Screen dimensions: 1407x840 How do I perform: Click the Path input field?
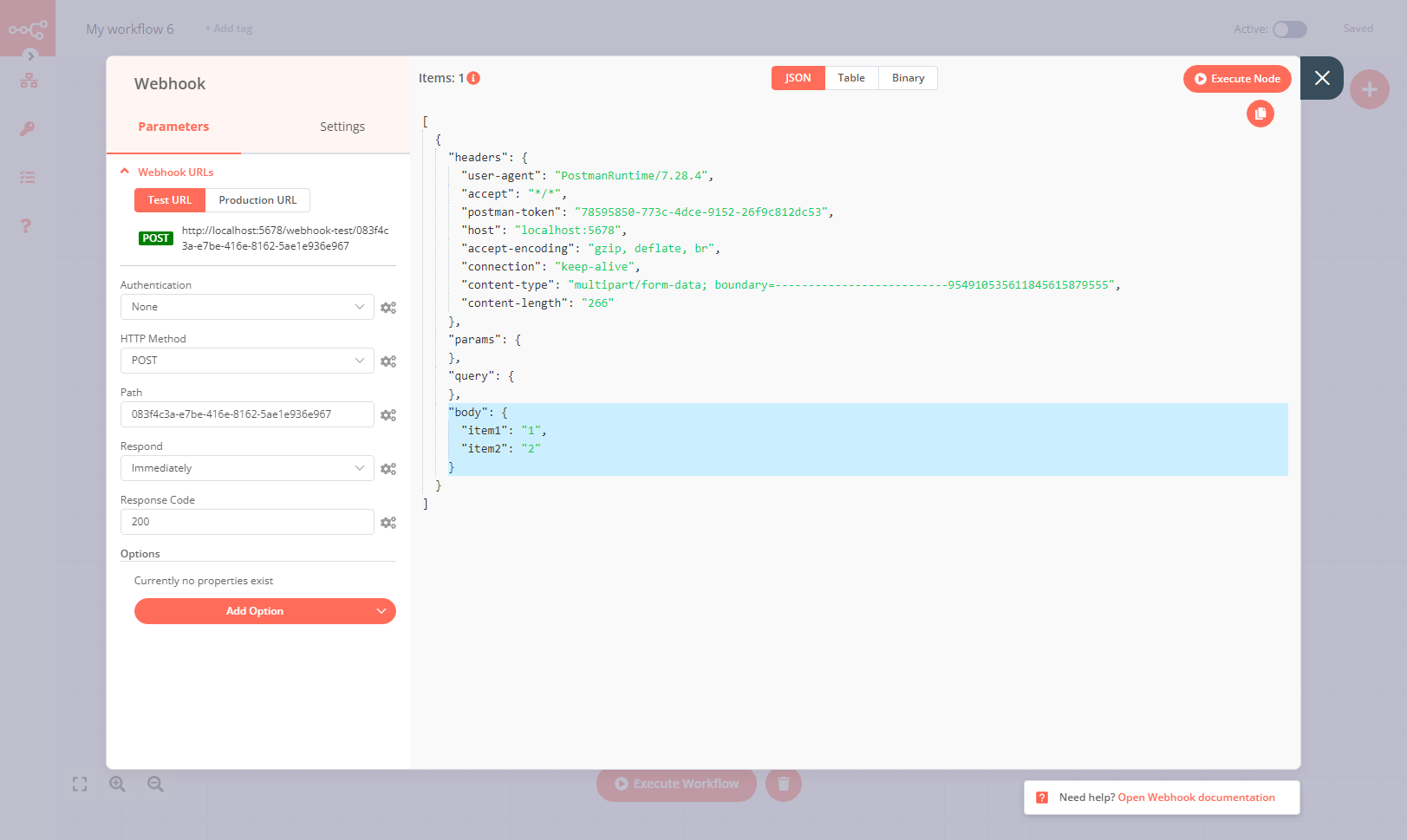coord(247,414)
